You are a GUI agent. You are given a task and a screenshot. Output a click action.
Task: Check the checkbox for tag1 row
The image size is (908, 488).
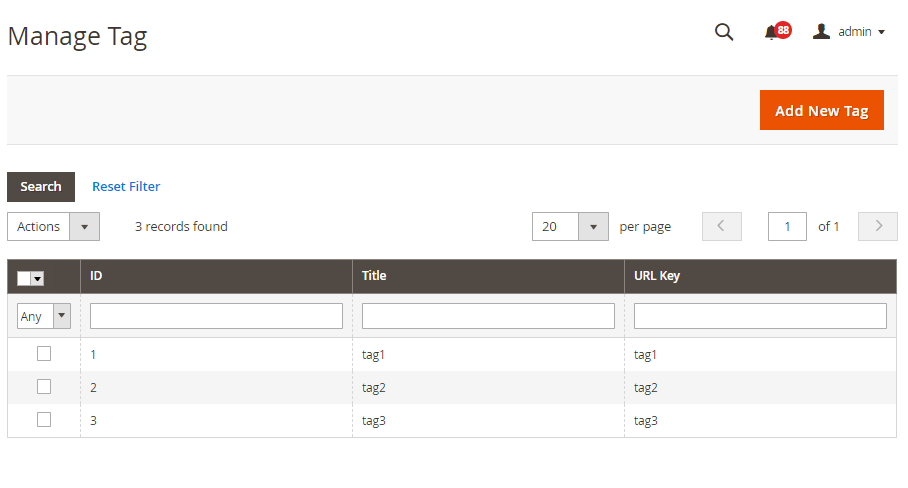(44, 354)
